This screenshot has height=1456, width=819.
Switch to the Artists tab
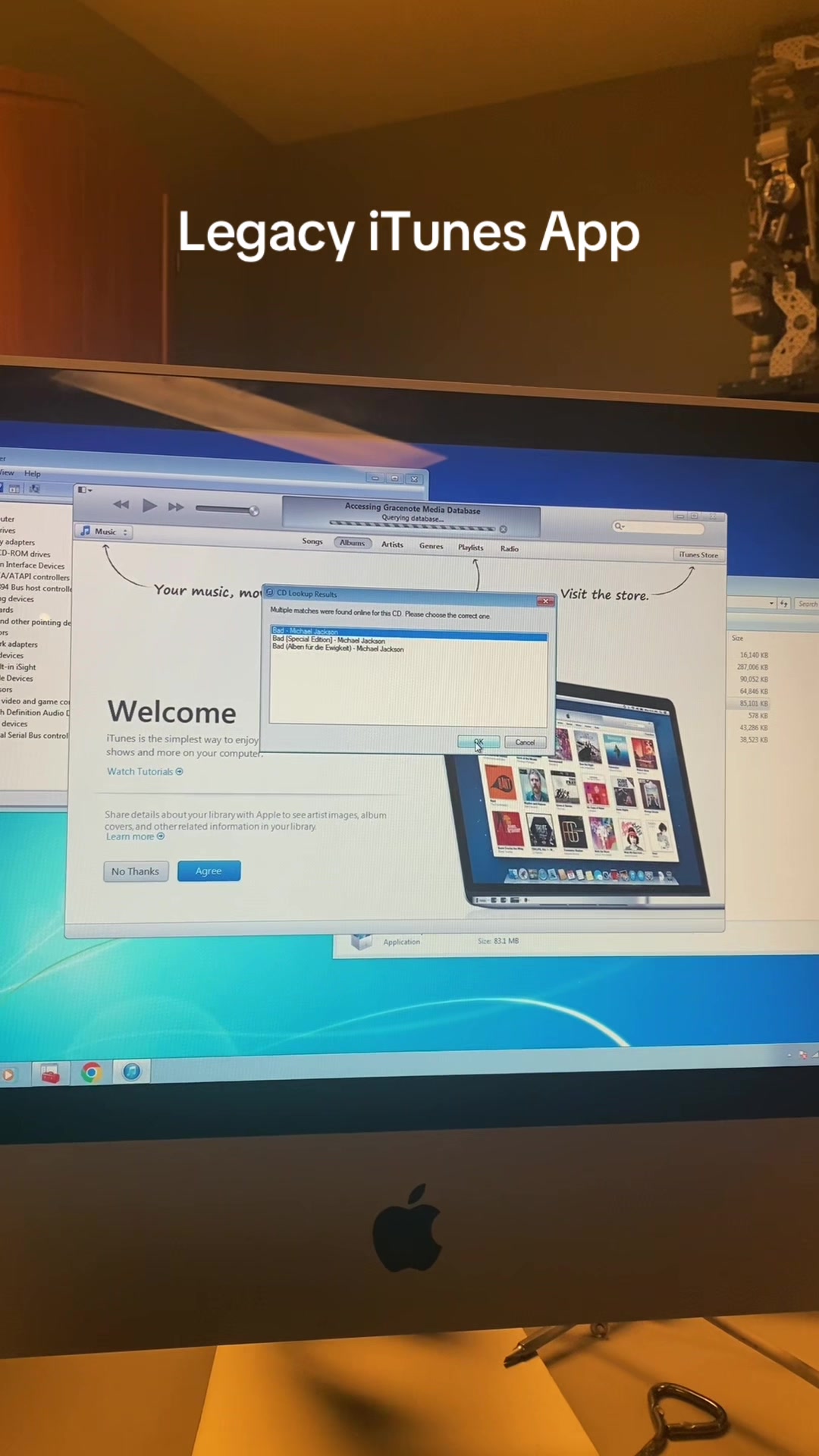click(x=392, y=544)
